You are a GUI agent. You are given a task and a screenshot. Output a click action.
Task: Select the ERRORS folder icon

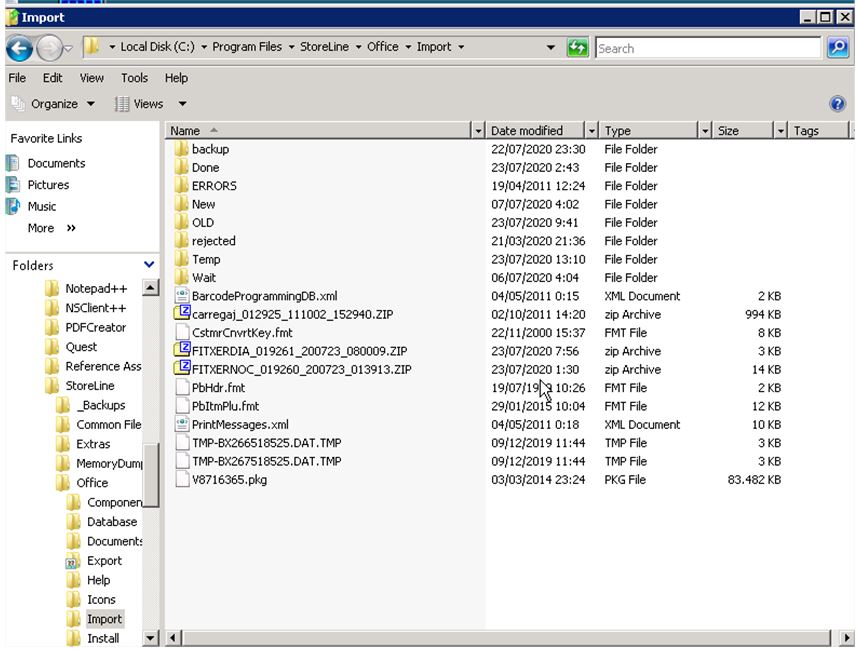pos(182,186)
